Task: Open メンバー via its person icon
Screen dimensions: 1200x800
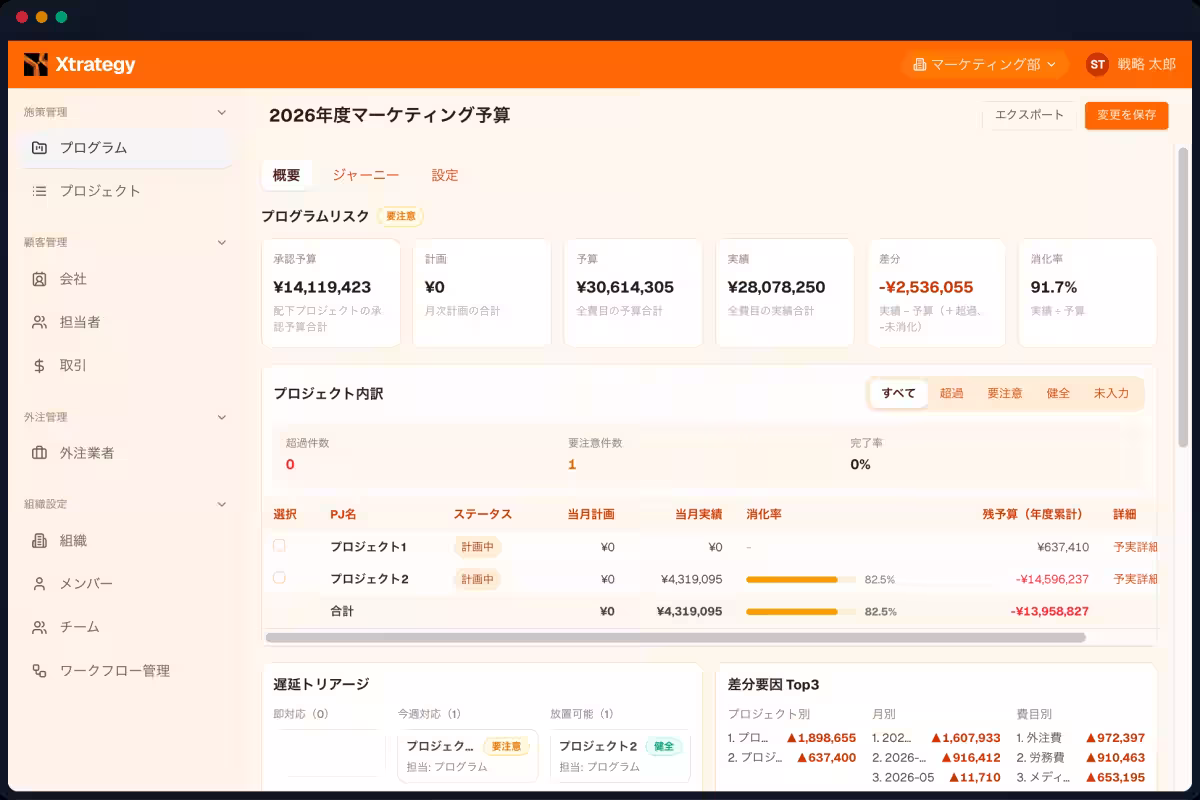Action: pos(39,584)
